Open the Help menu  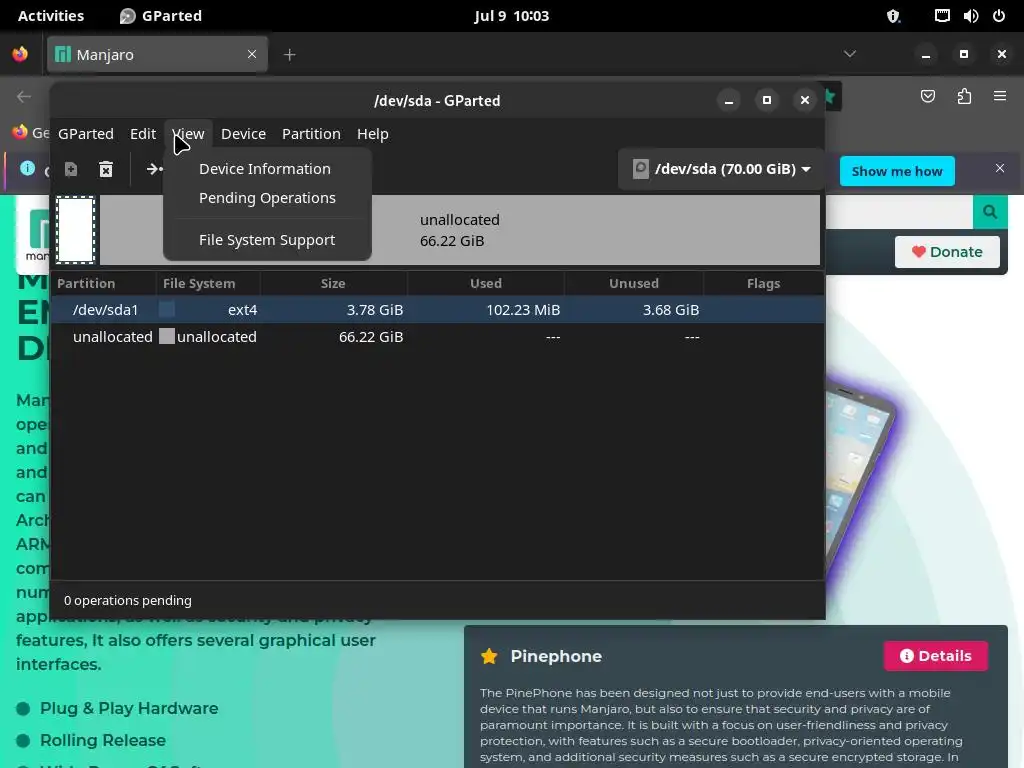pyautogui.click(x=373, y=134)
